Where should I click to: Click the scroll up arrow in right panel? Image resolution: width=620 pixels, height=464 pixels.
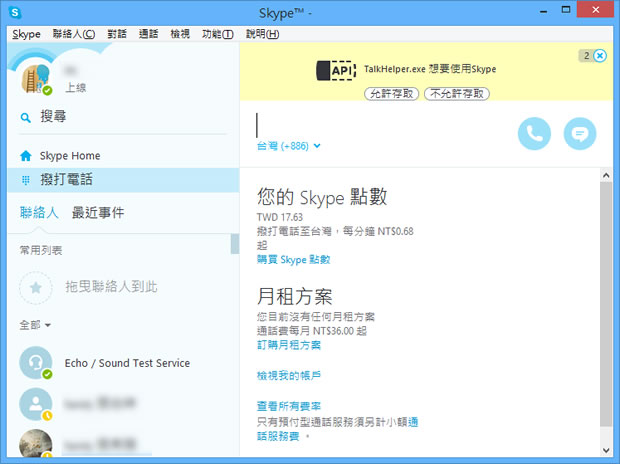606,175
